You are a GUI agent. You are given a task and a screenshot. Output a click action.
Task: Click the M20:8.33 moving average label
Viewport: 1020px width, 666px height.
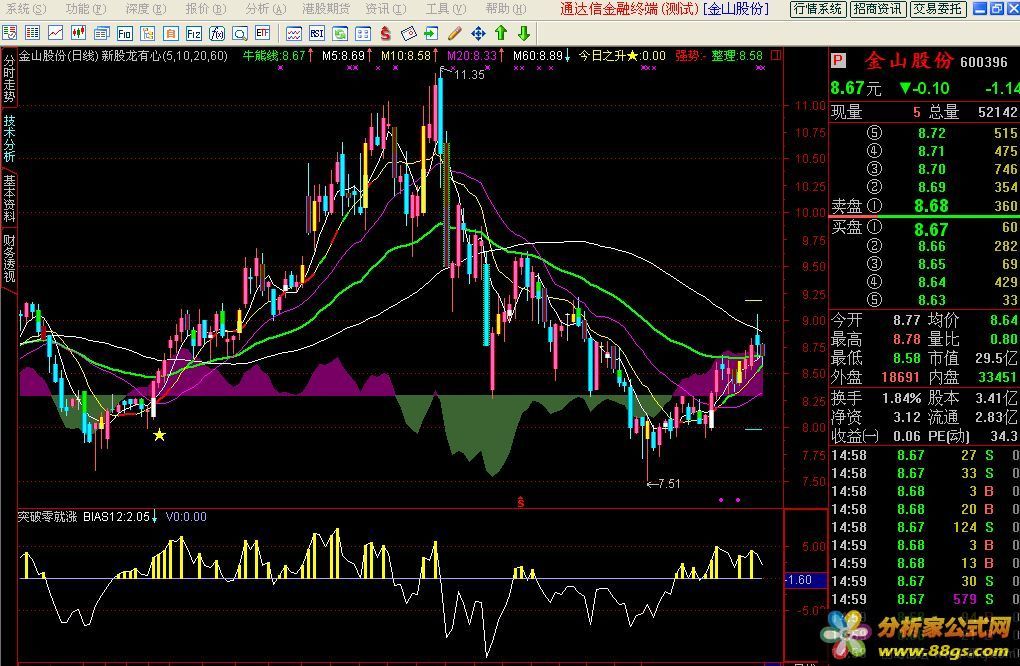pyautogui.click(x=472, y=56)
